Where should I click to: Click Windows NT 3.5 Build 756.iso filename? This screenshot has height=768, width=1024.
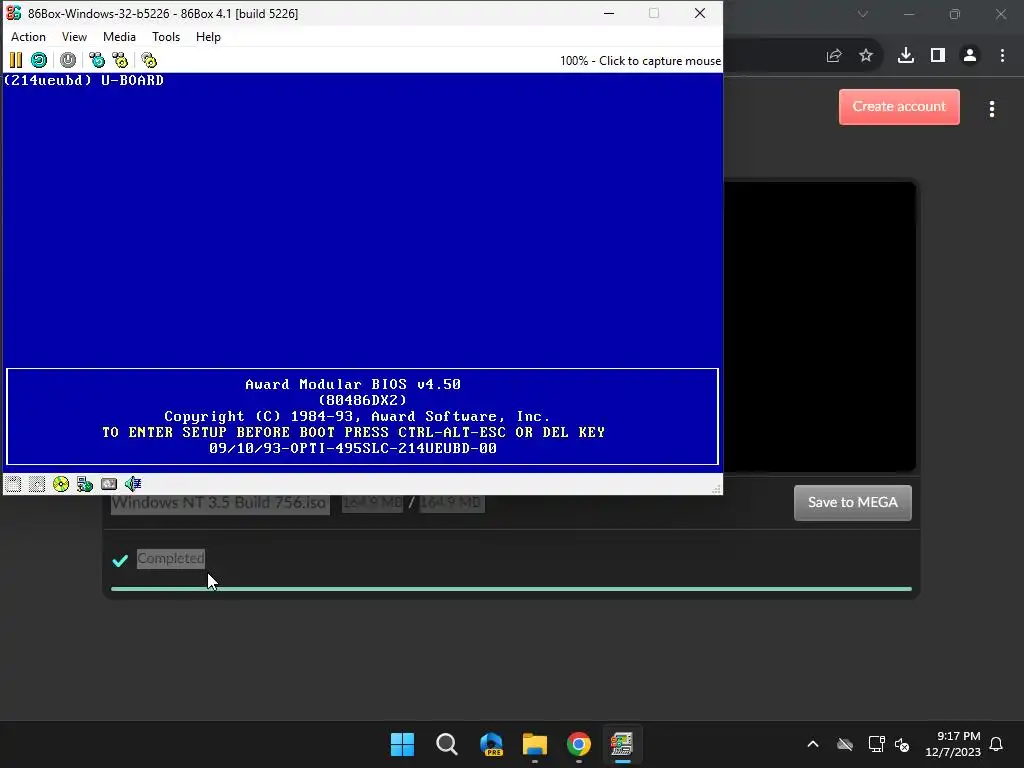pyautogui.click(x=219, y=502)
